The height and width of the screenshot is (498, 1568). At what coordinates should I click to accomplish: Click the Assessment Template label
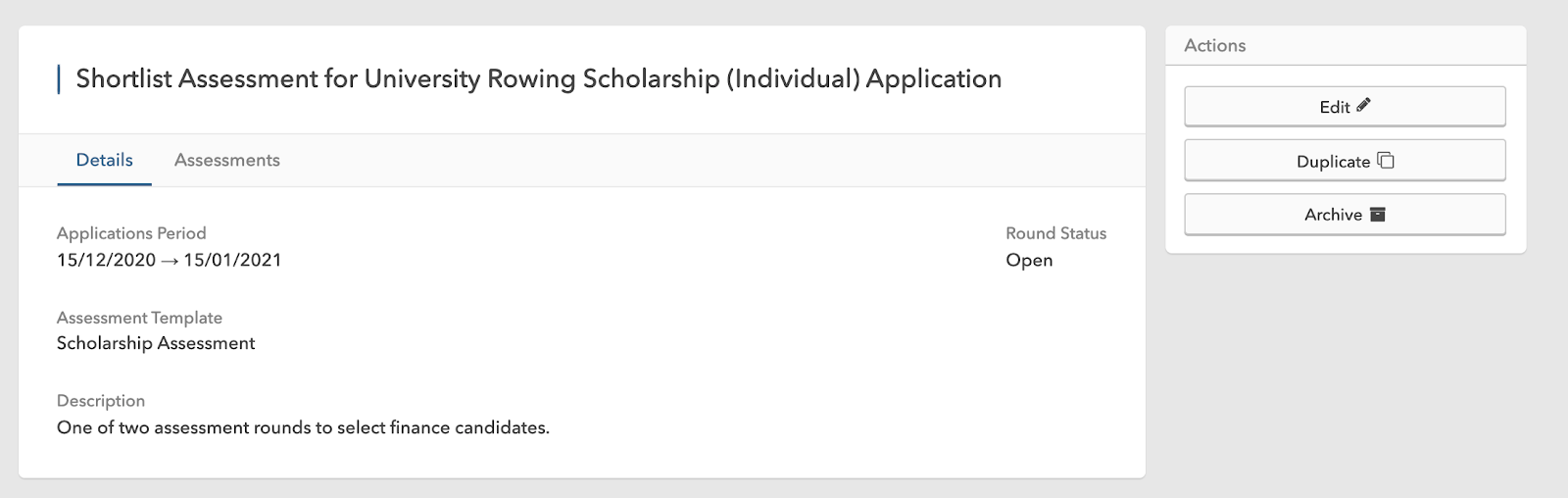click(139, 318)
